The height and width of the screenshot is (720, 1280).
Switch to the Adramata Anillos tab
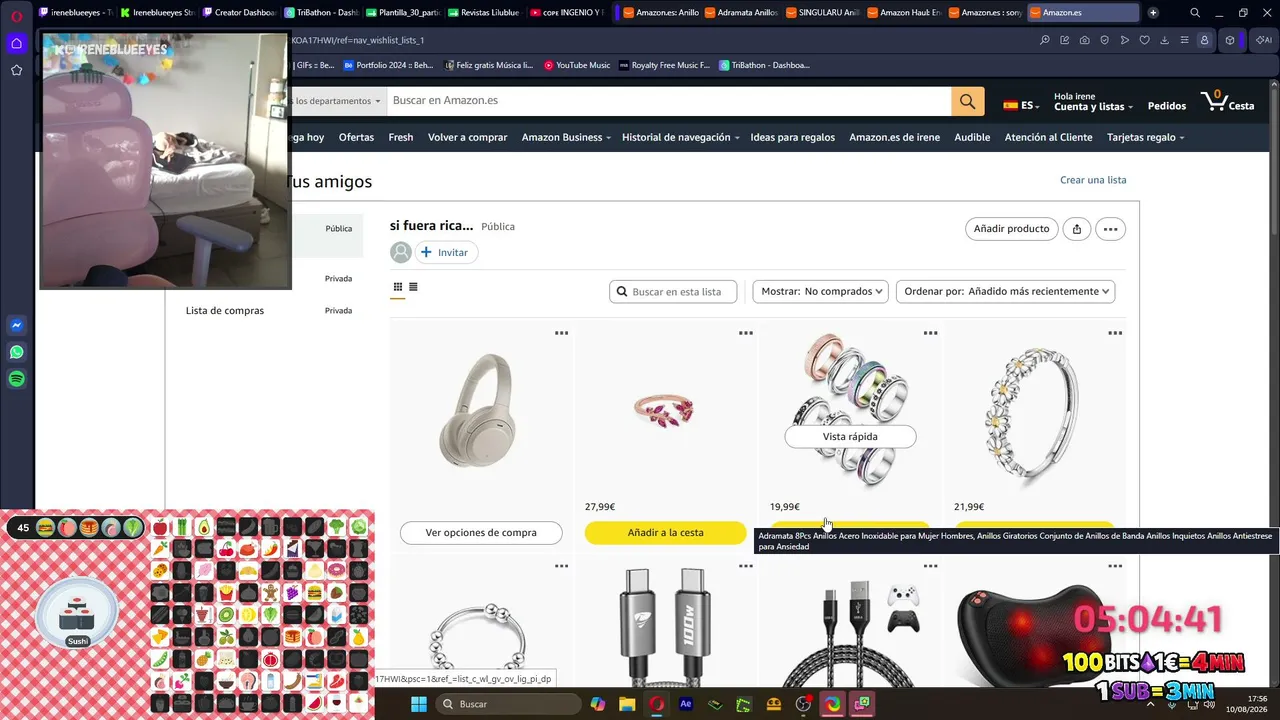pyautogui.click(x=740, y=13)
